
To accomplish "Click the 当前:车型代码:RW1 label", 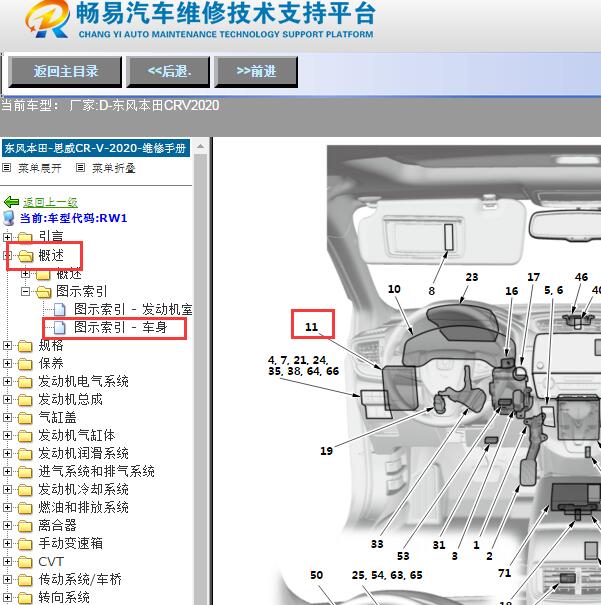I will coord(73,218).
